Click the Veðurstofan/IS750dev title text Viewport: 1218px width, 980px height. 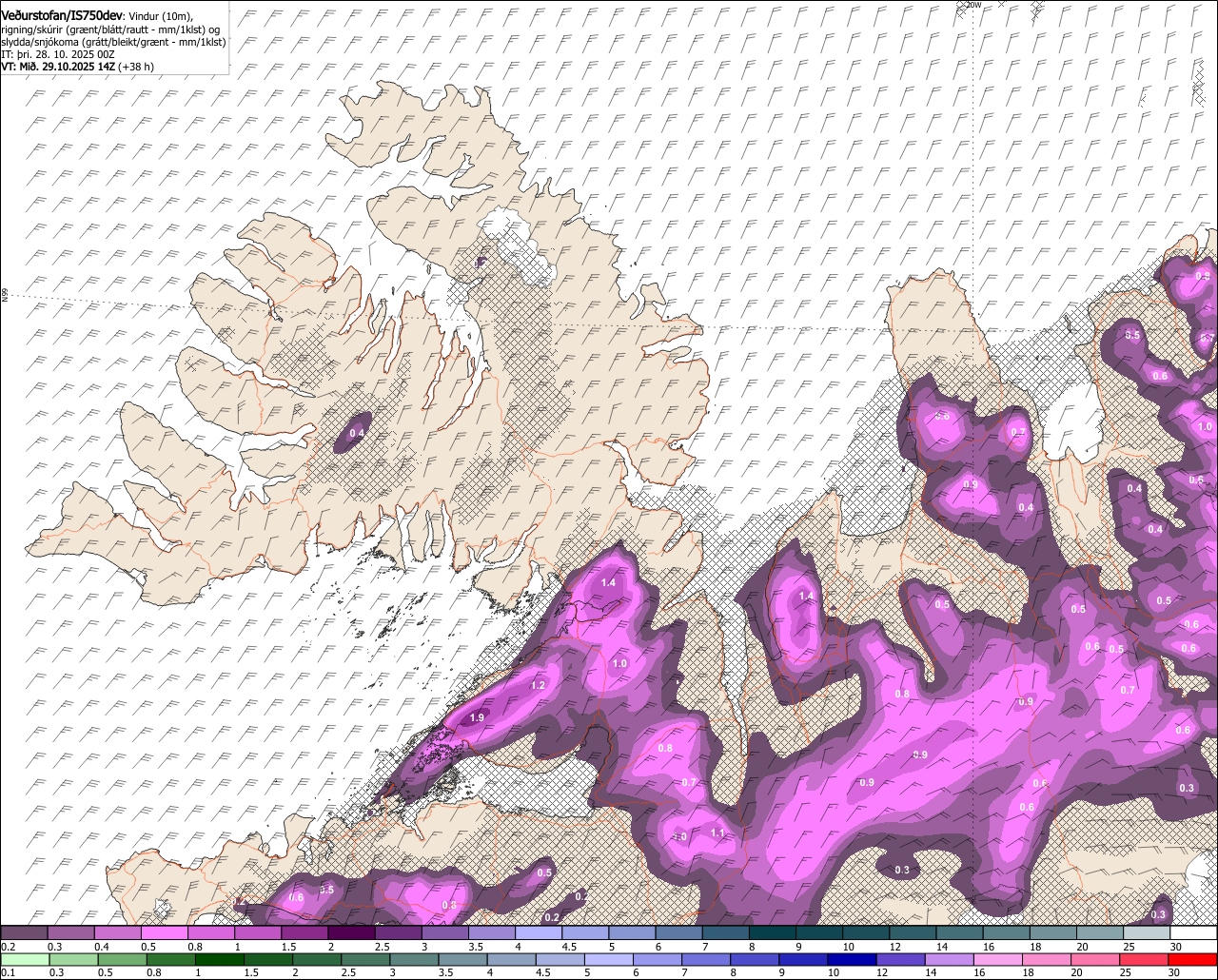point(62,14)
